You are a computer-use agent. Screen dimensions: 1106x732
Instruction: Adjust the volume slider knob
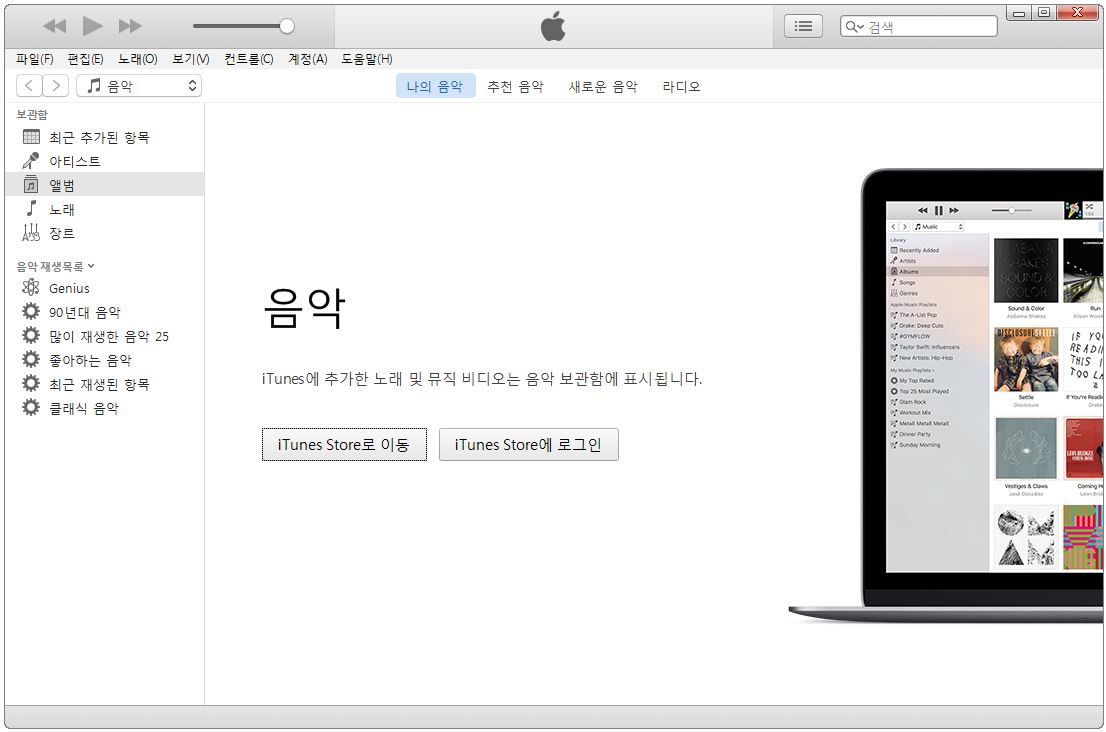tap(286, 27)
